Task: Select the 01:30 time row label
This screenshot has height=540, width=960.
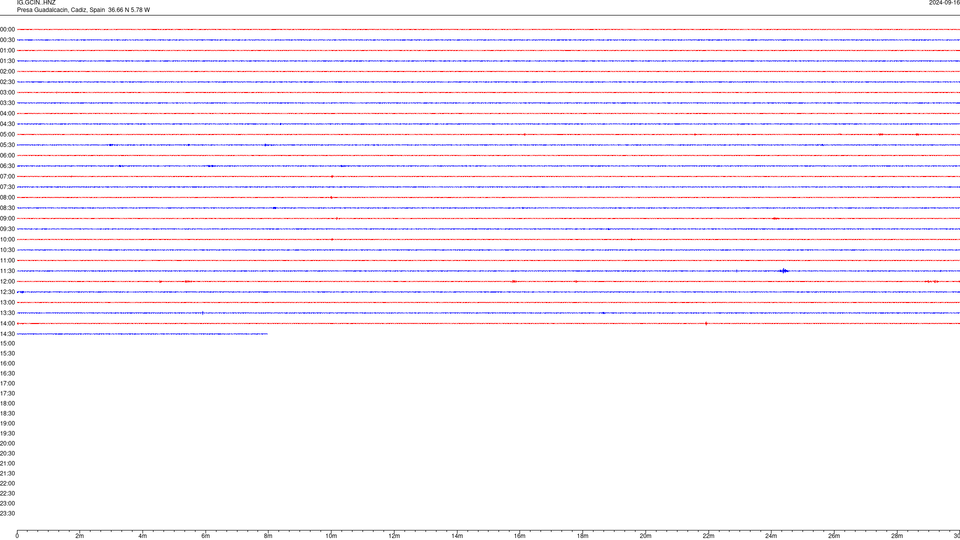Action: click(x=7, y=61)
